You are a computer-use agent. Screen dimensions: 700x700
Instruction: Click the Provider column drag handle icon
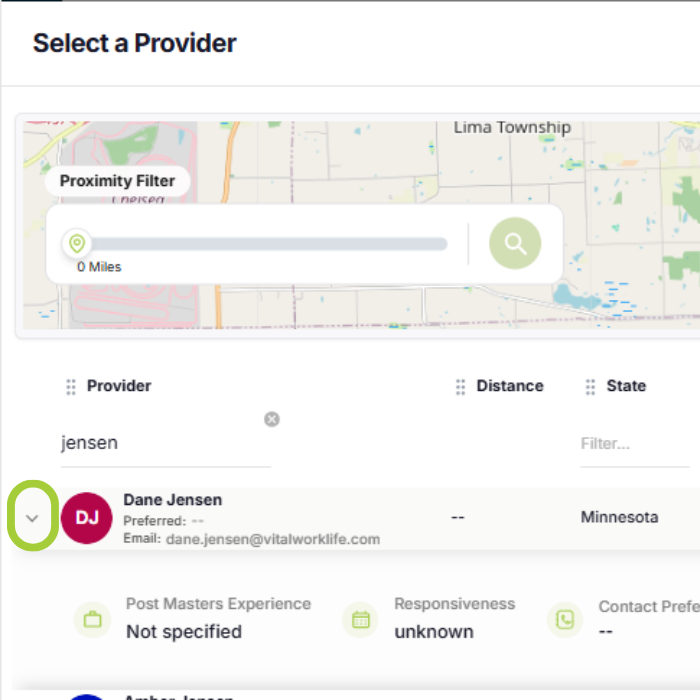pos(71,387)
